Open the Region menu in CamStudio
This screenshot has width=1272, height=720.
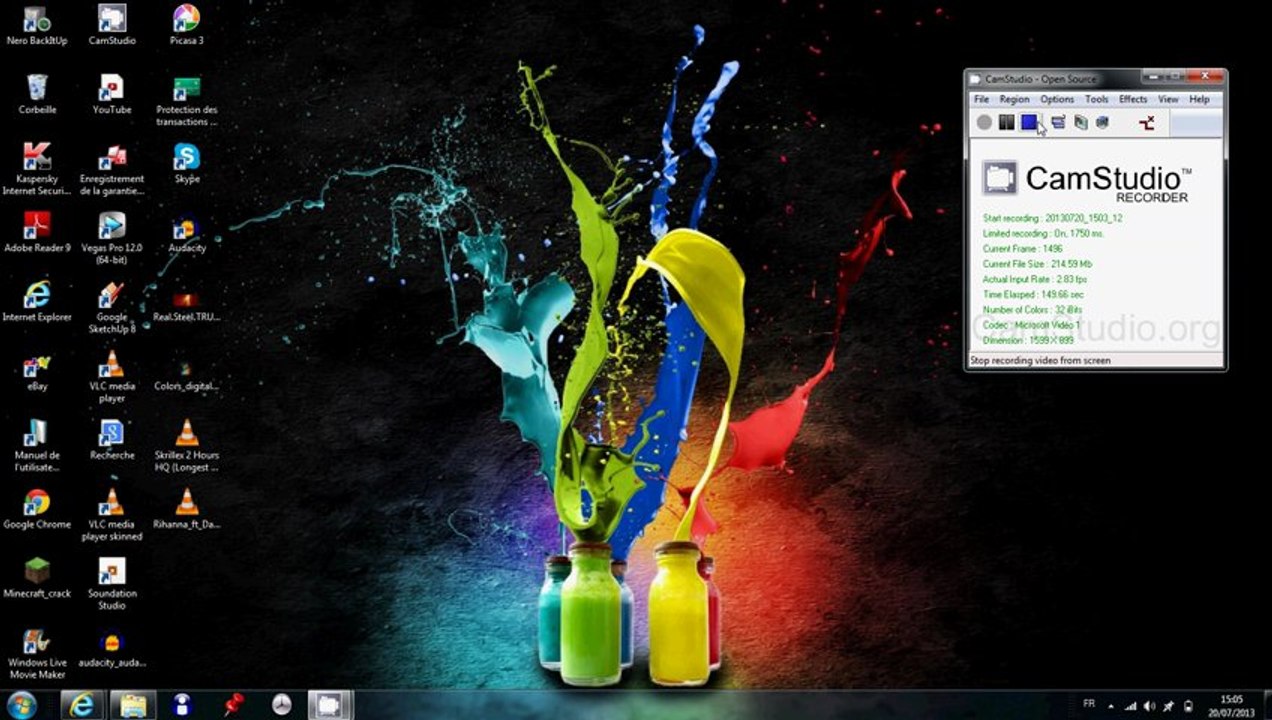click(1014, 99)
